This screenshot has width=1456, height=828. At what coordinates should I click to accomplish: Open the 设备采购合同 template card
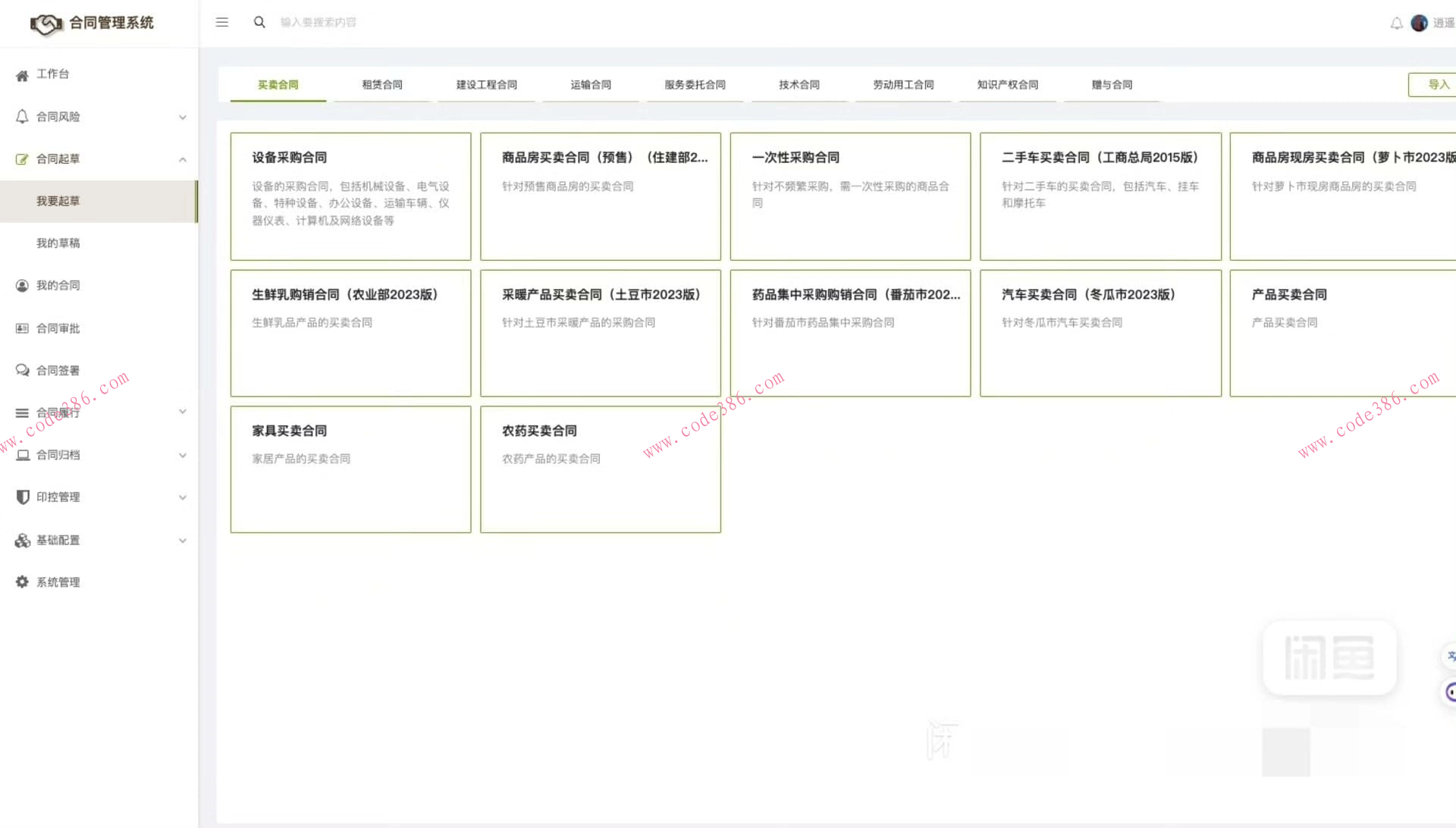click(350, 196)
